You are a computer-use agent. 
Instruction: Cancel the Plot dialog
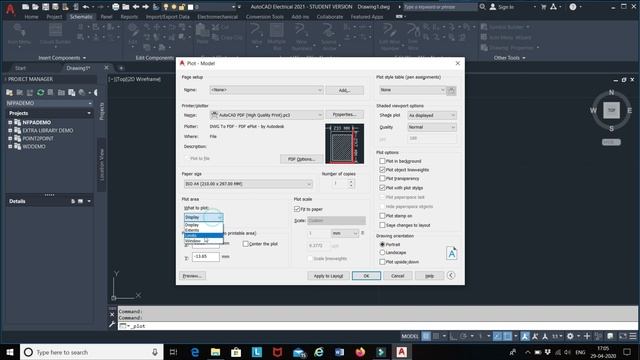[398, 276]
